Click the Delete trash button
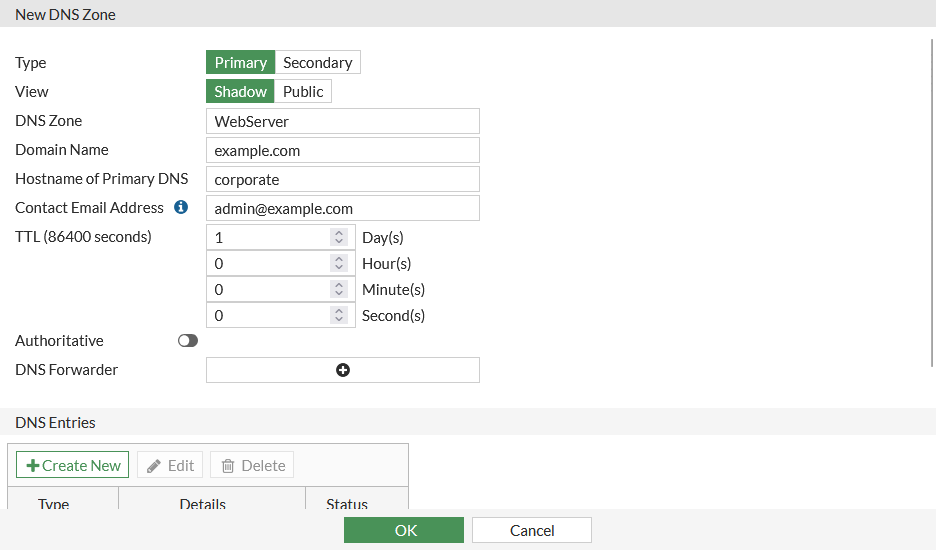 click(x=252, y=465)
